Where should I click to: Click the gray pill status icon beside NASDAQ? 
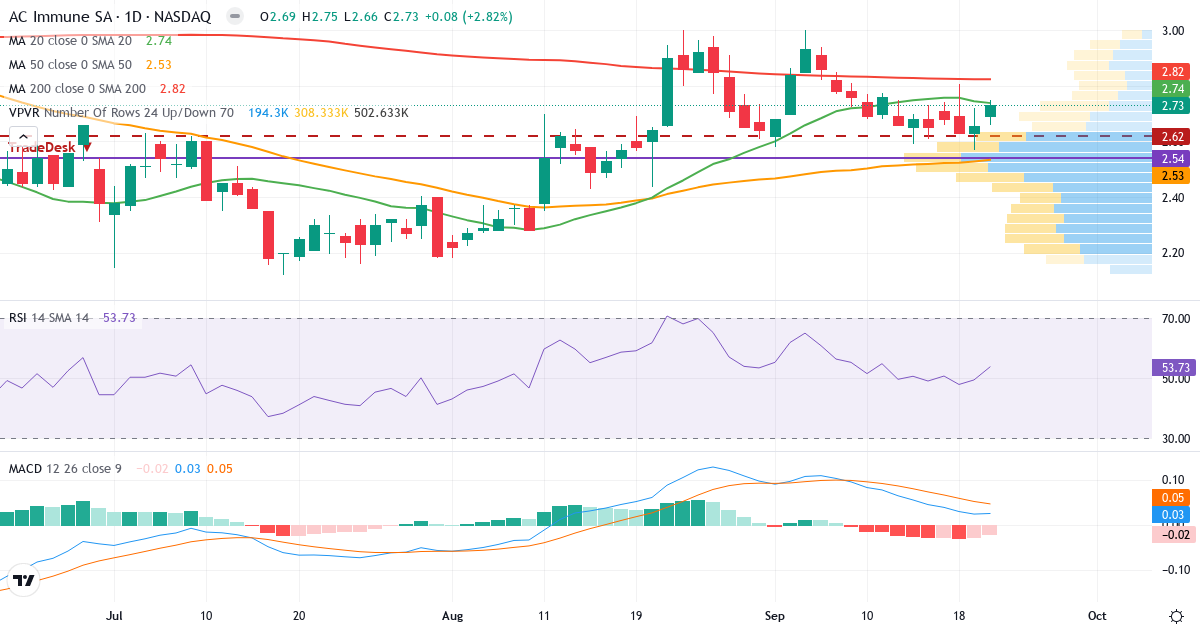tap(234, 17)
